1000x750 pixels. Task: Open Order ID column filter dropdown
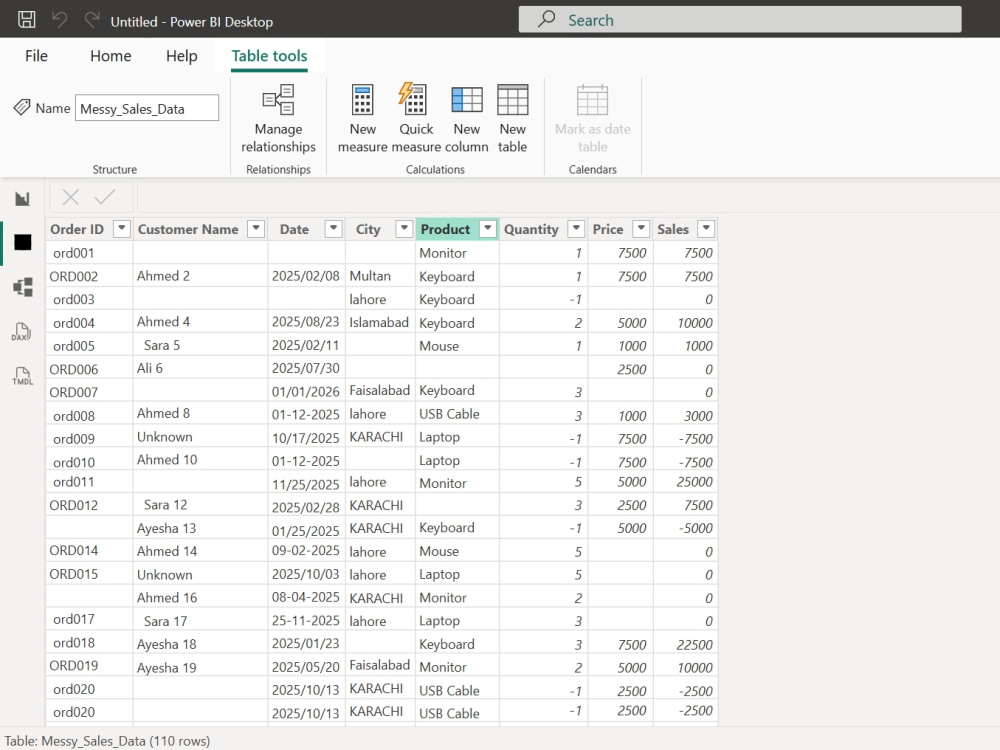(x=121, y=228)
